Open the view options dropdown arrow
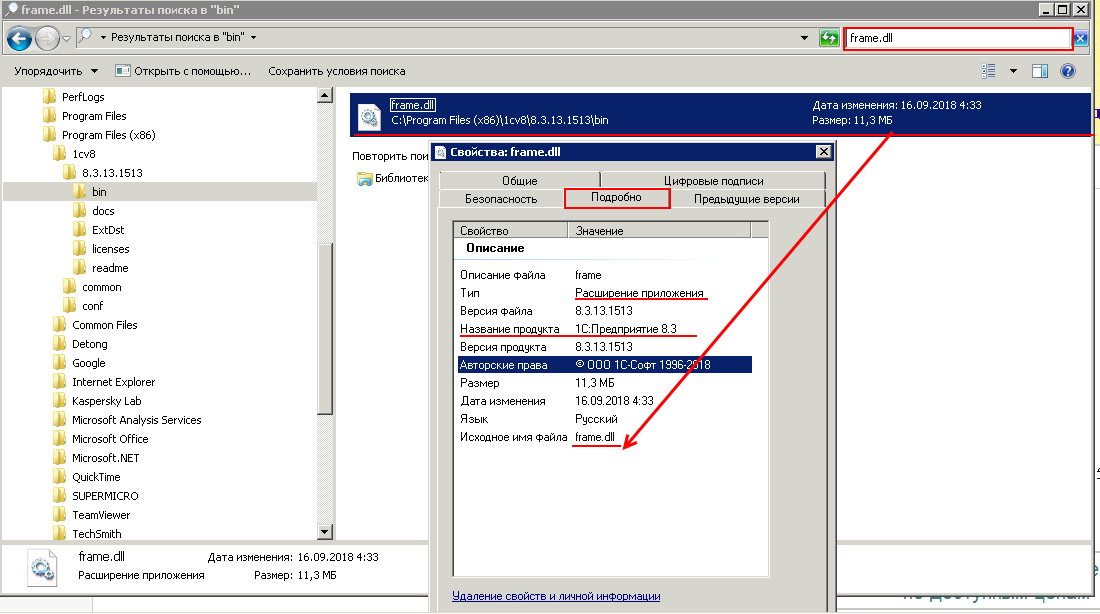Viewport: 1100px width, 614px height. pyautogui.click(x=1013, y=71)
